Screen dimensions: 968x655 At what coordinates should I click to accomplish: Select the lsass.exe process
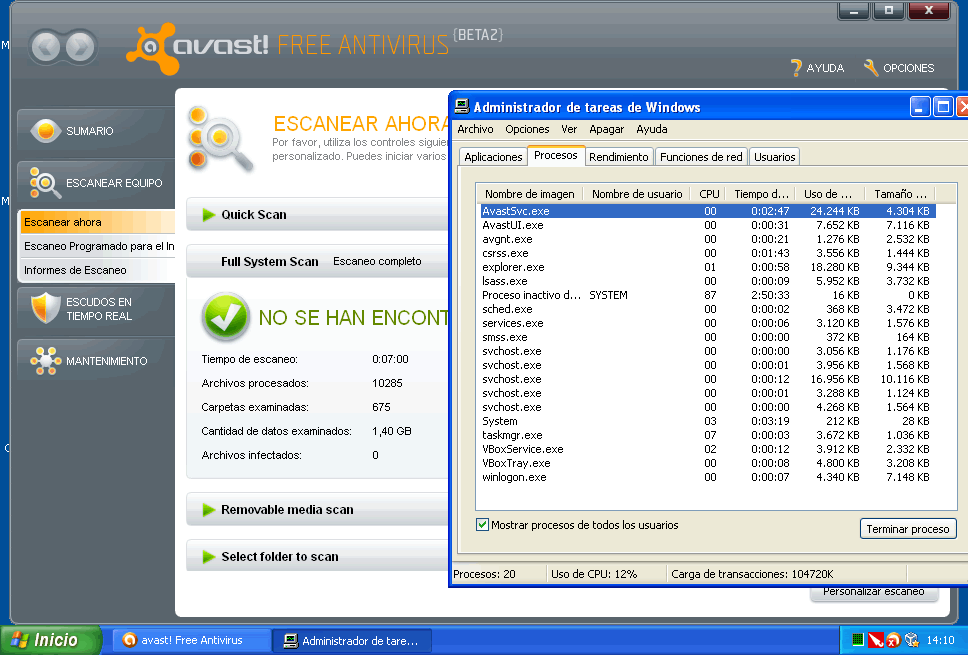click(x=708, y=281)
